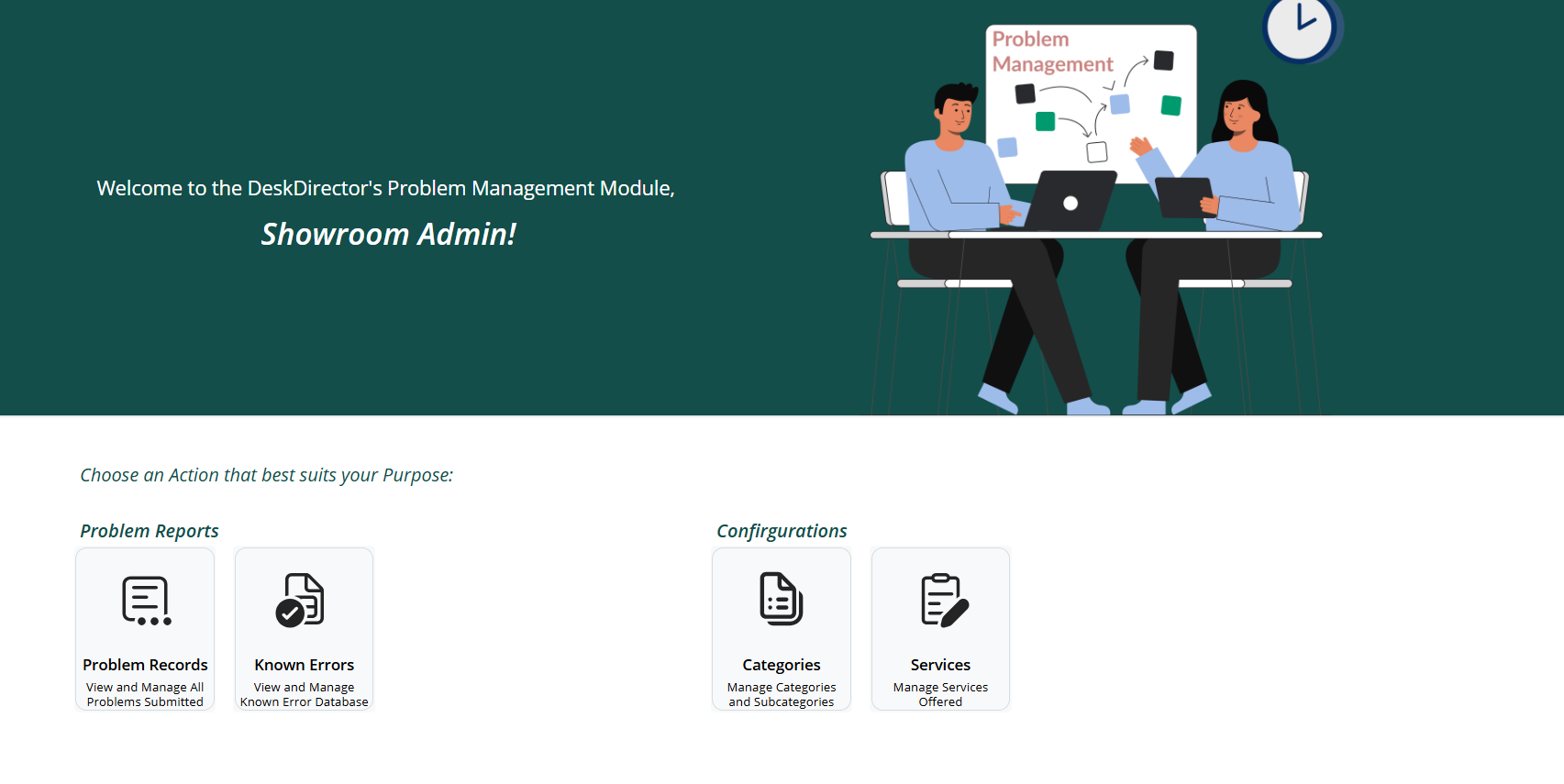Click the 'Problem Reports' section heading
The image size is (1564, 784).
coord(150,531)
